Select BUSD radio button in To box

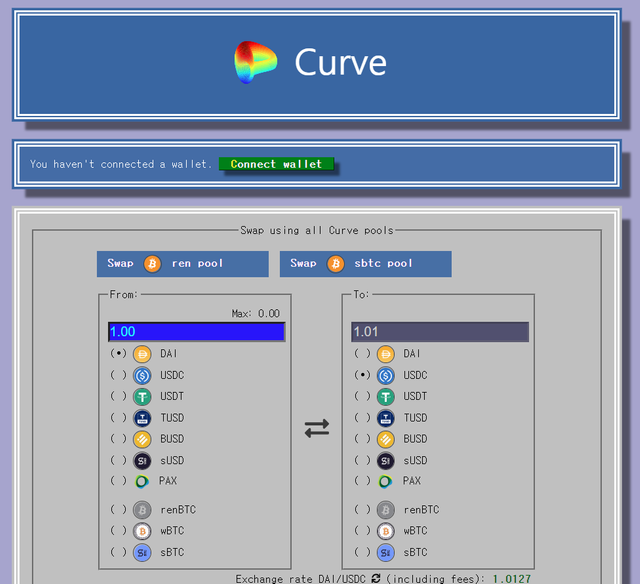click(362, 439)
